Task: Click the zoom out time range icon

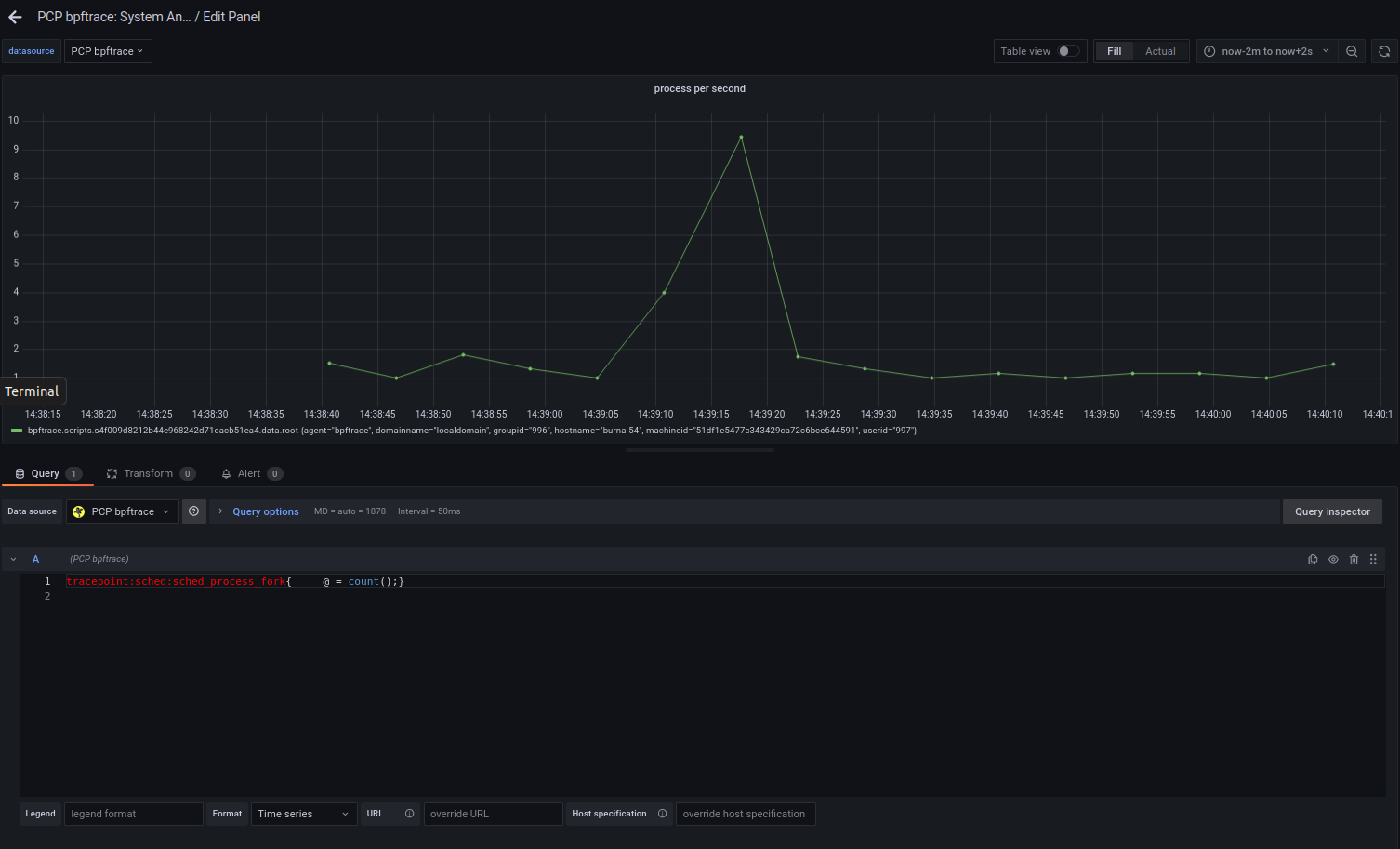Action: [x=1352, y=51]
